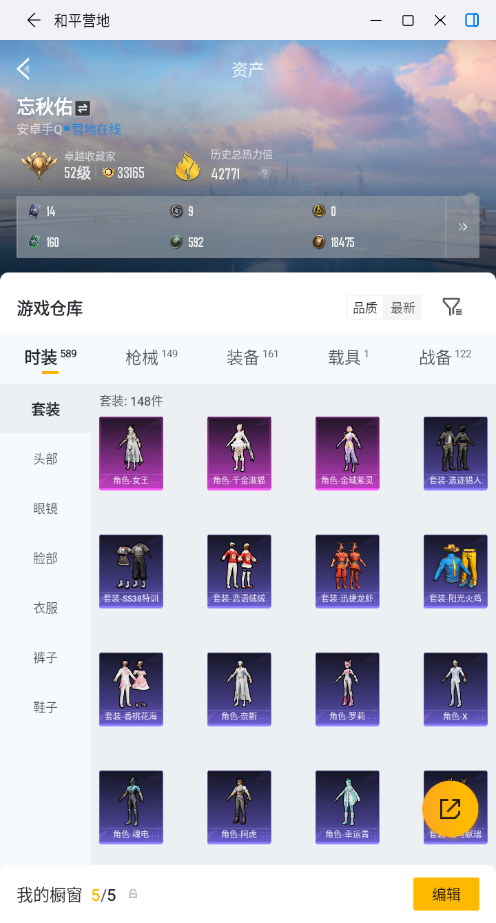
Task: Switch to the 载具 tab
Action: 348,357
